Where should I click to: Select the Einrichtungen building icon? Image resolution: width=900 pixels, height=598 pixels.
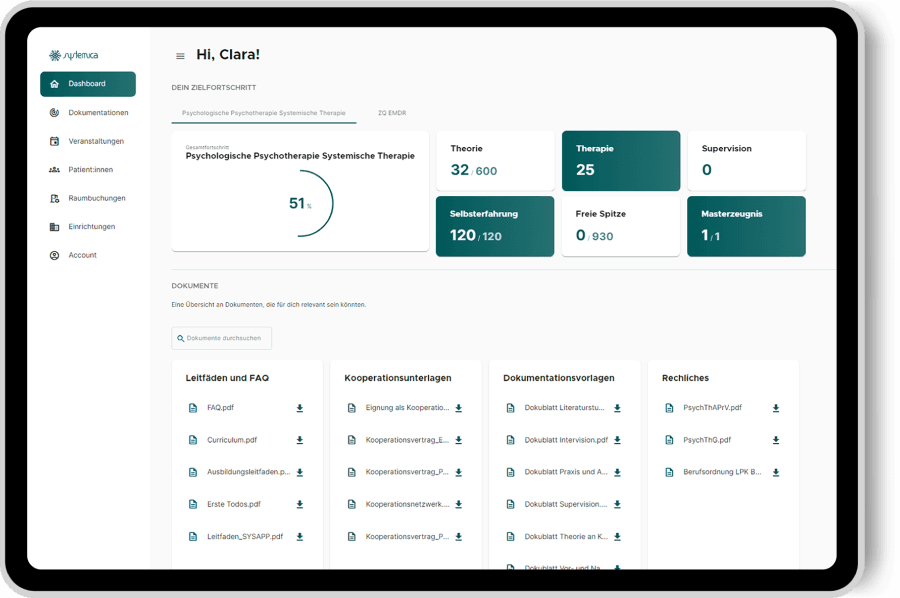(55, 226)
